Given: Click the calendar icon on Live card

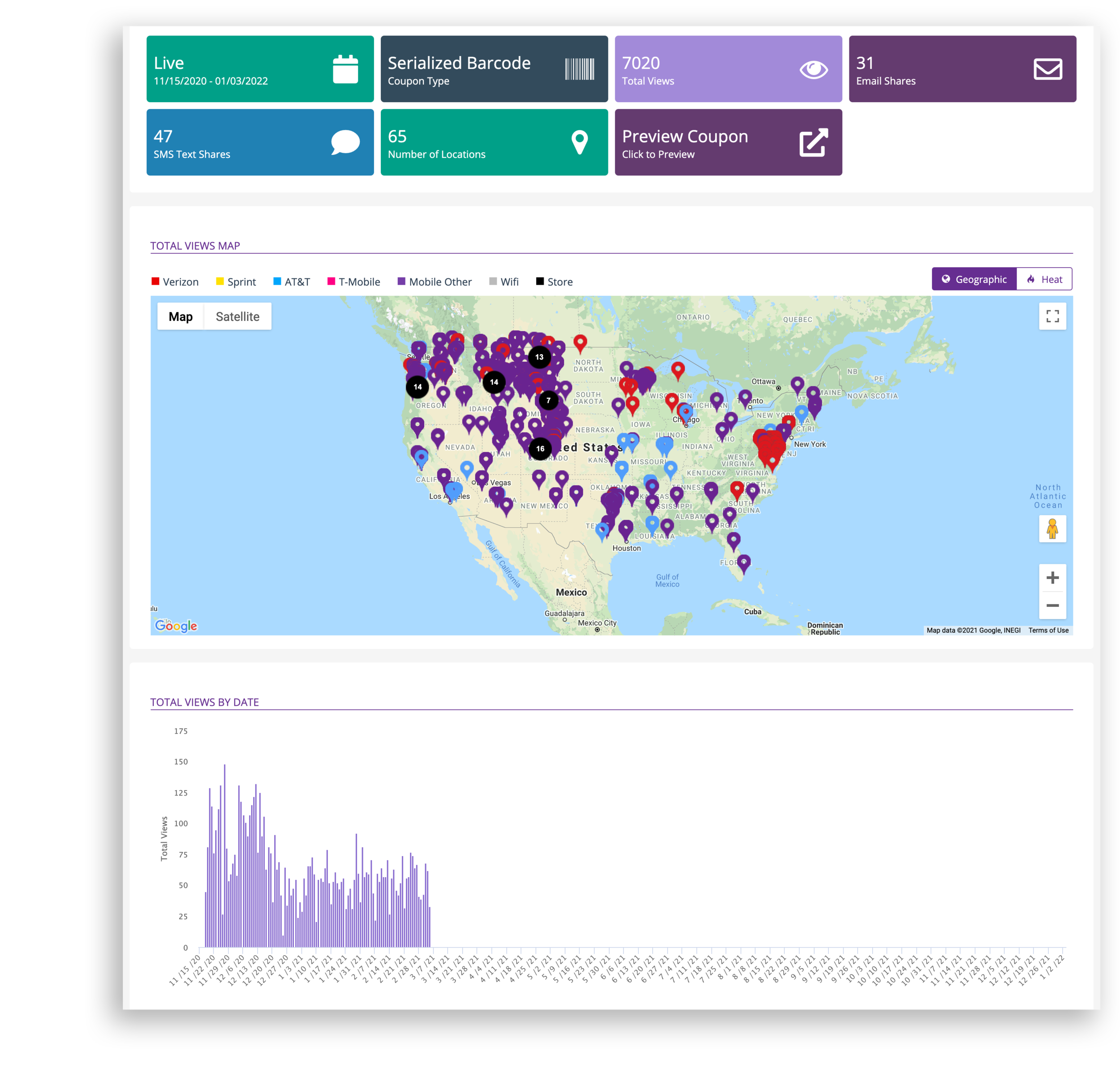Looking at the screenshot, I should [x=345, y=69].
